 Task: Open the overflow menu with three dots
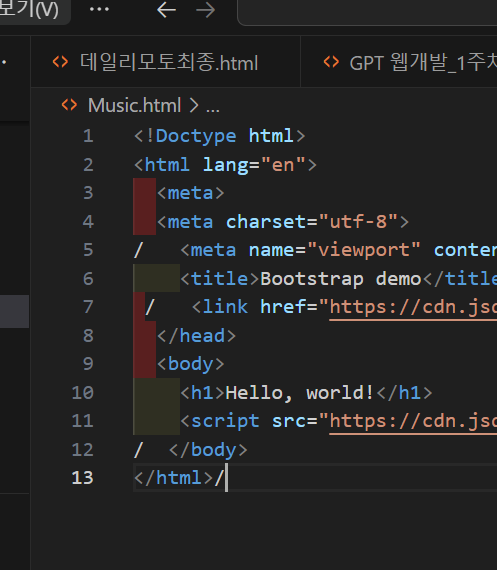(99, 10)
